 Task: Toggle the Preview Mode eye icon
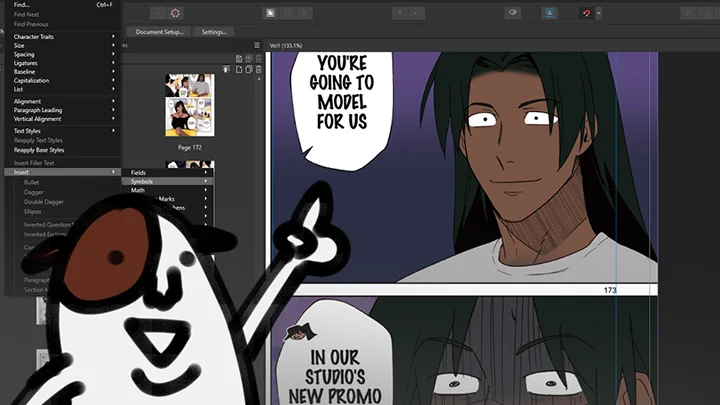click(x=512, y=12)
